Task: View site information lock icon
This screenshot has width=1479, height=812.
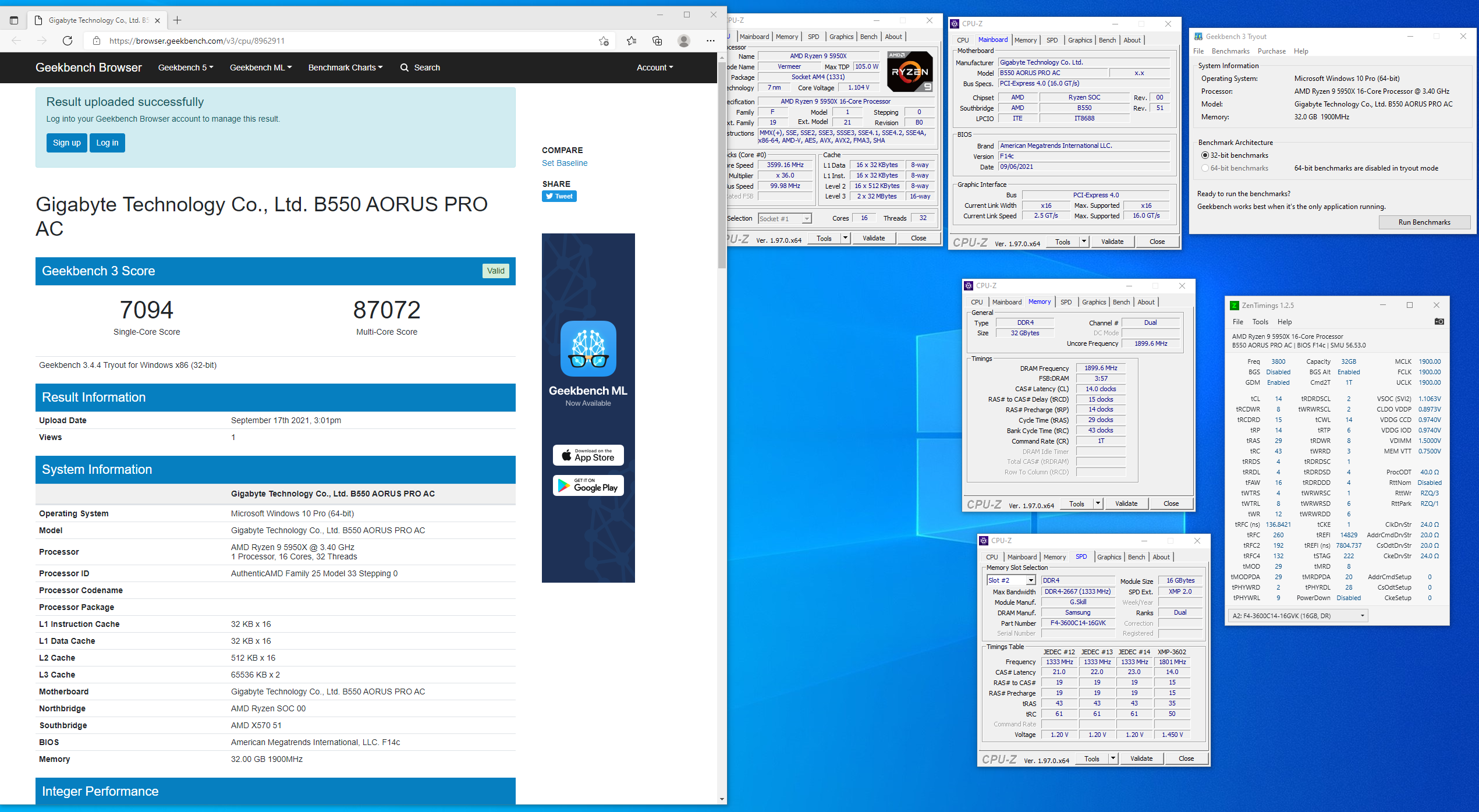Action: tap(97, 41)
